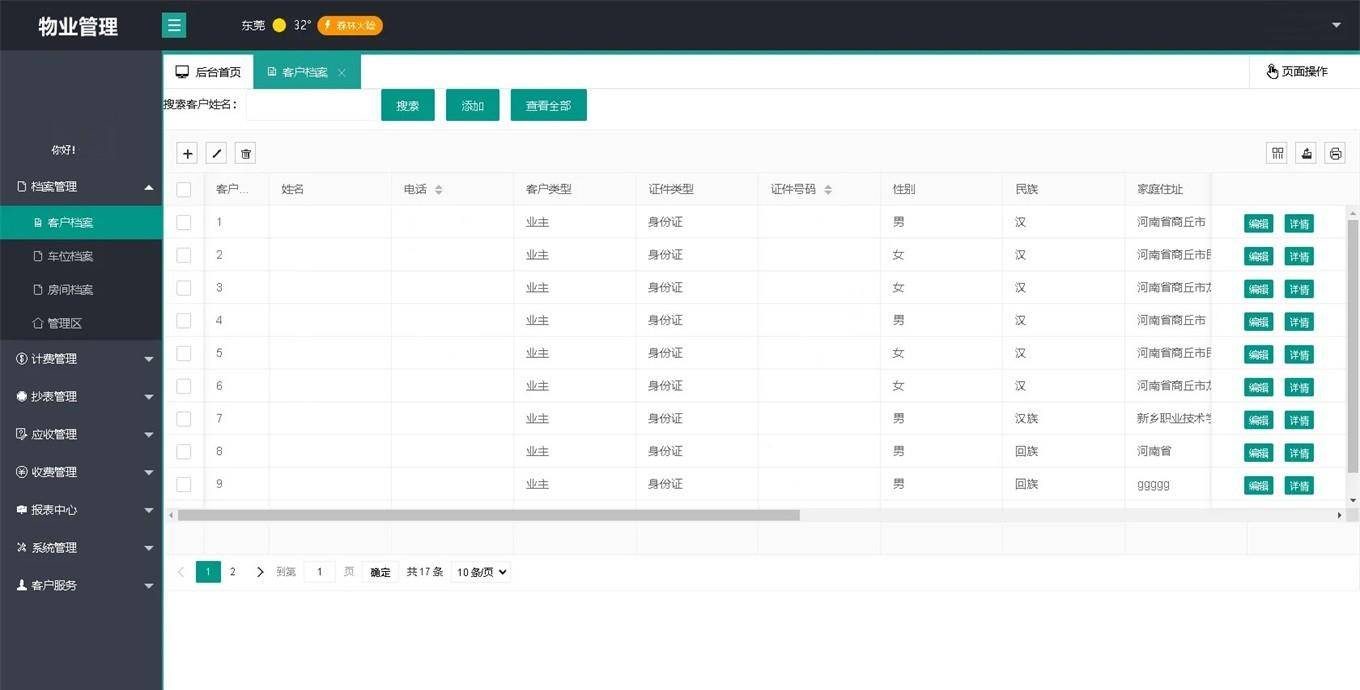Click the 页面操作 hand icon

pyautogui.click(x=1272, y=71)
